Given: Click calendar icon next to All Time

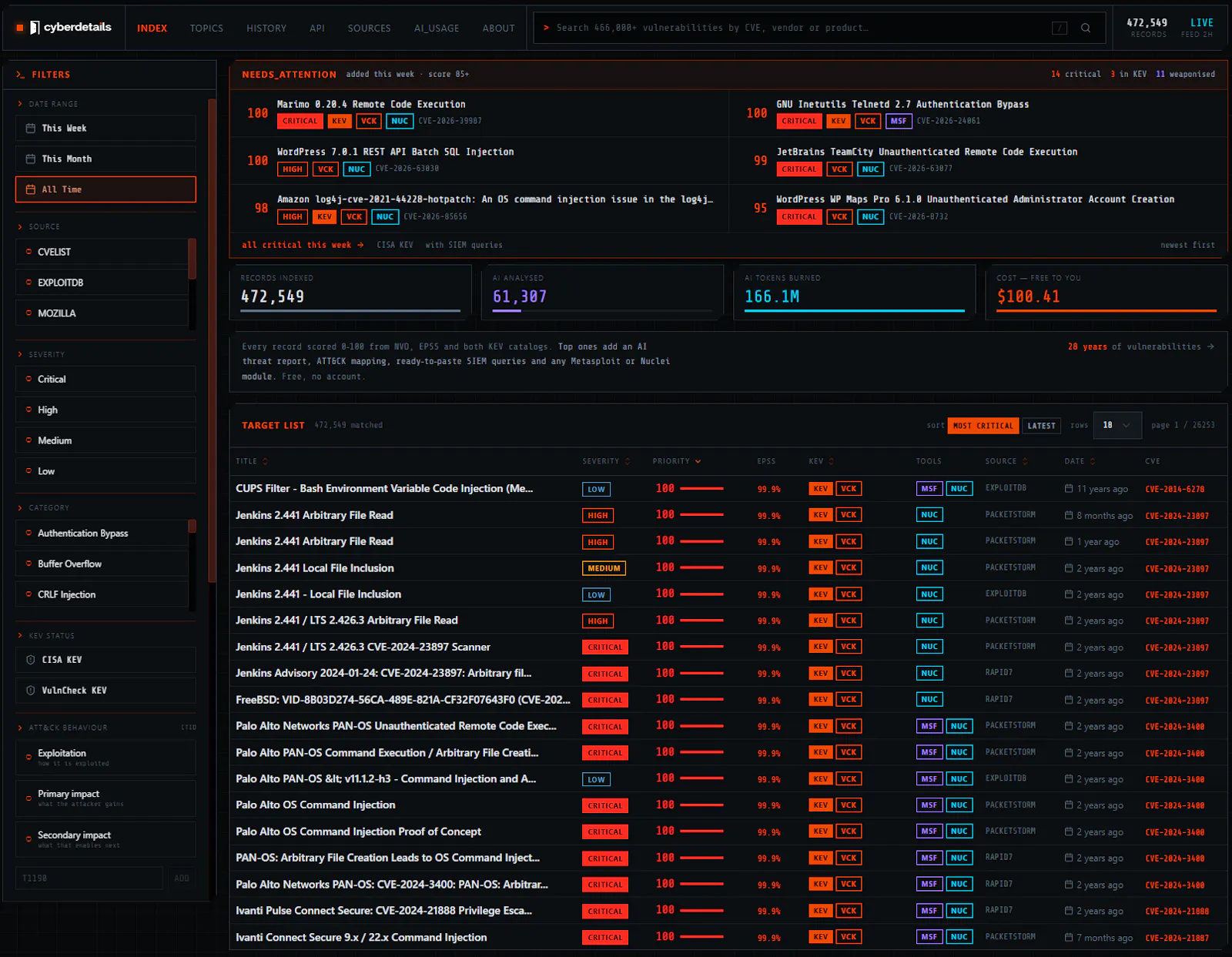Looking at the screenshot, I should (x=31, y=189).
